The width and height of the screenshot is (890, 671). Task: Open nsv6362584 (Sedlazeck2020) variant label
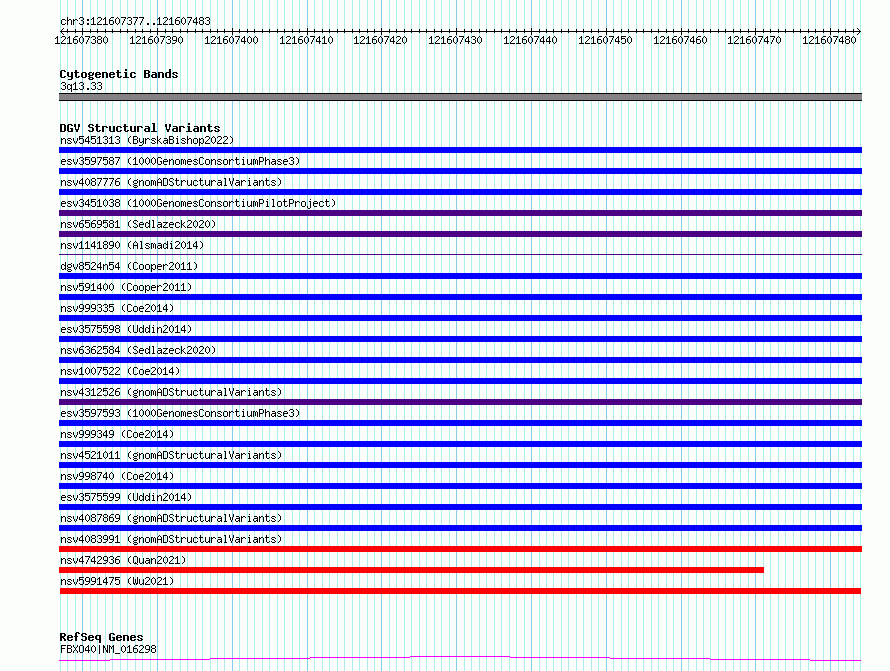pyautogui.click(x=138, y=350)
